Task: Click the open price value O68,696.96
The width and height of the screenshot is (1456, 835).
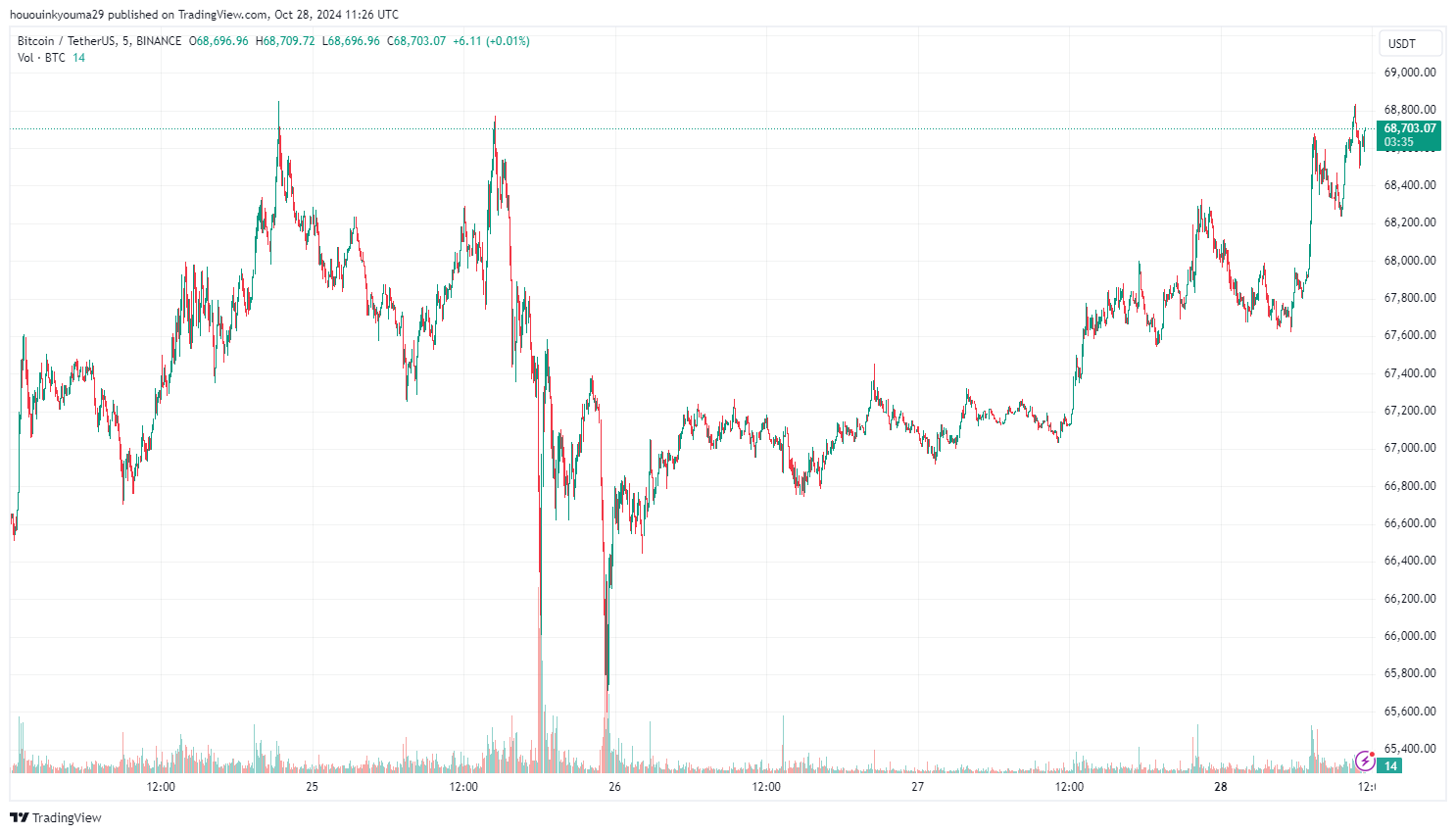Action: tap(219, 41)
